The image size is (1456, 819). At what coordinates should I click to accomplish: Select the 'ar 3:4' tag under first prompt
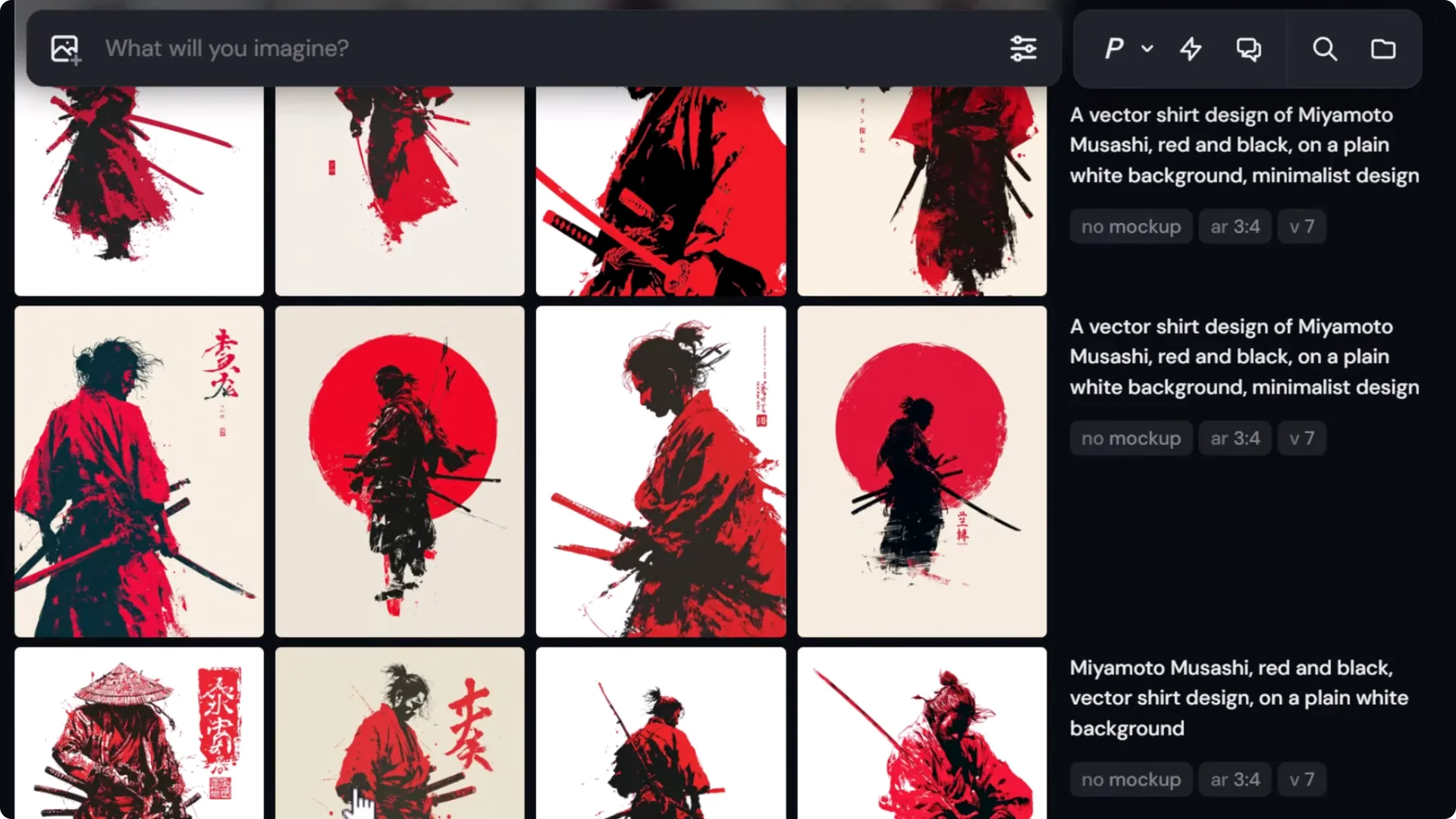pyautogui.click(x=1234, y=226)
